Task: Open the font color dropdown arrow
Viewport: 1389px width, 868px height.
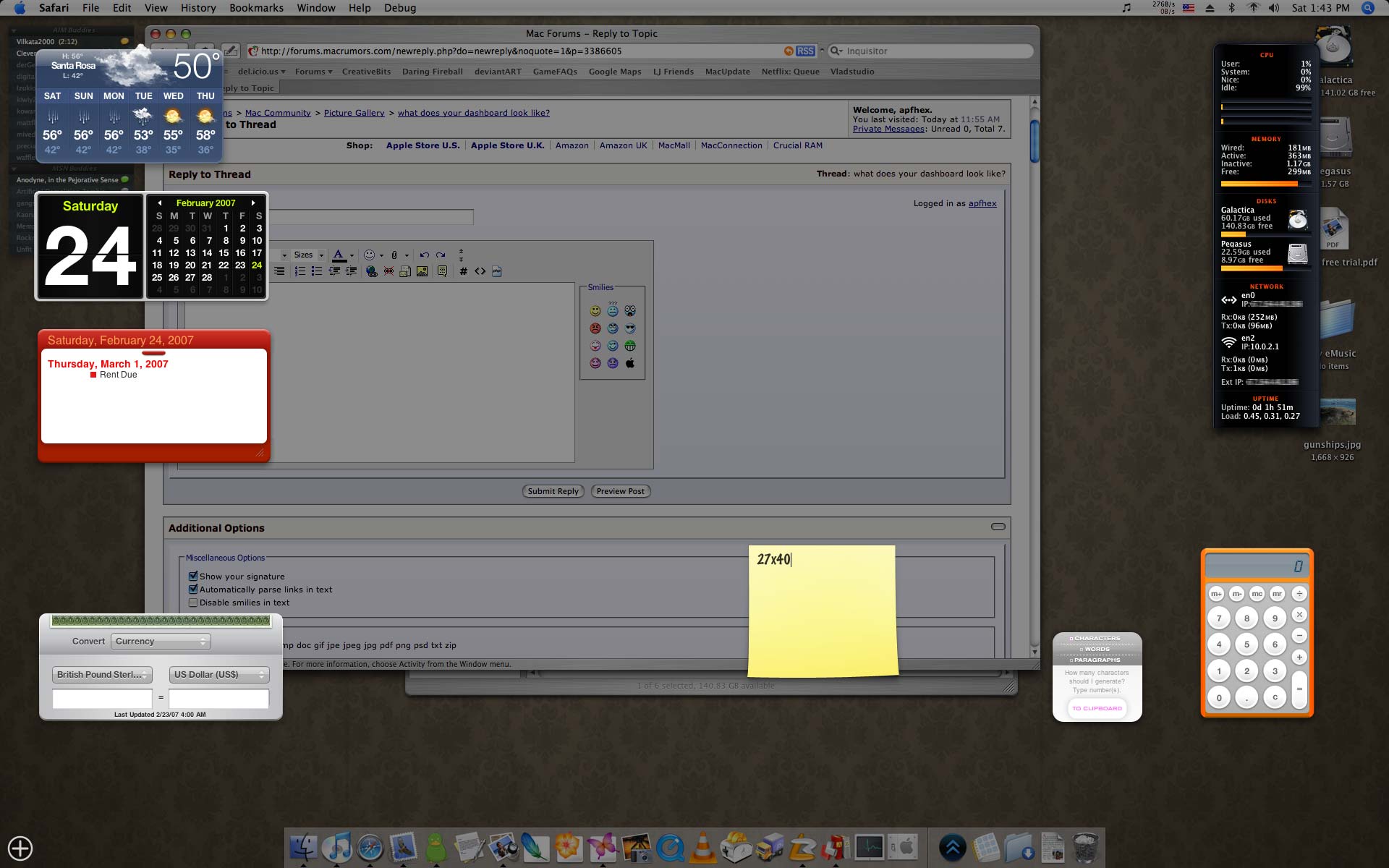Action: 352,255
